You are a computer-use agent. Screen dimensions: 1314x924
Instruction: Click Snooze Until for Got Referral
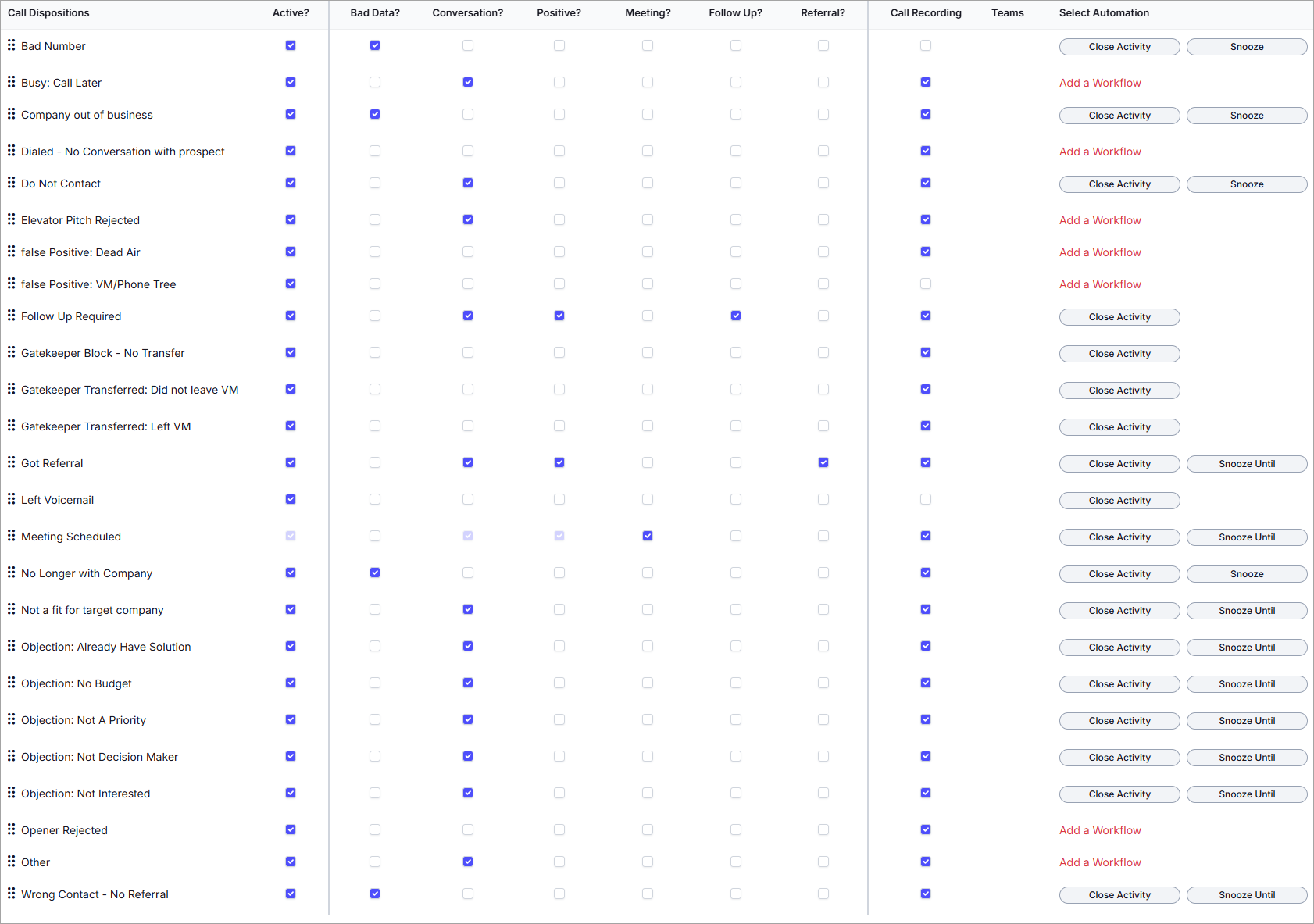click(x=1247, y=464)
